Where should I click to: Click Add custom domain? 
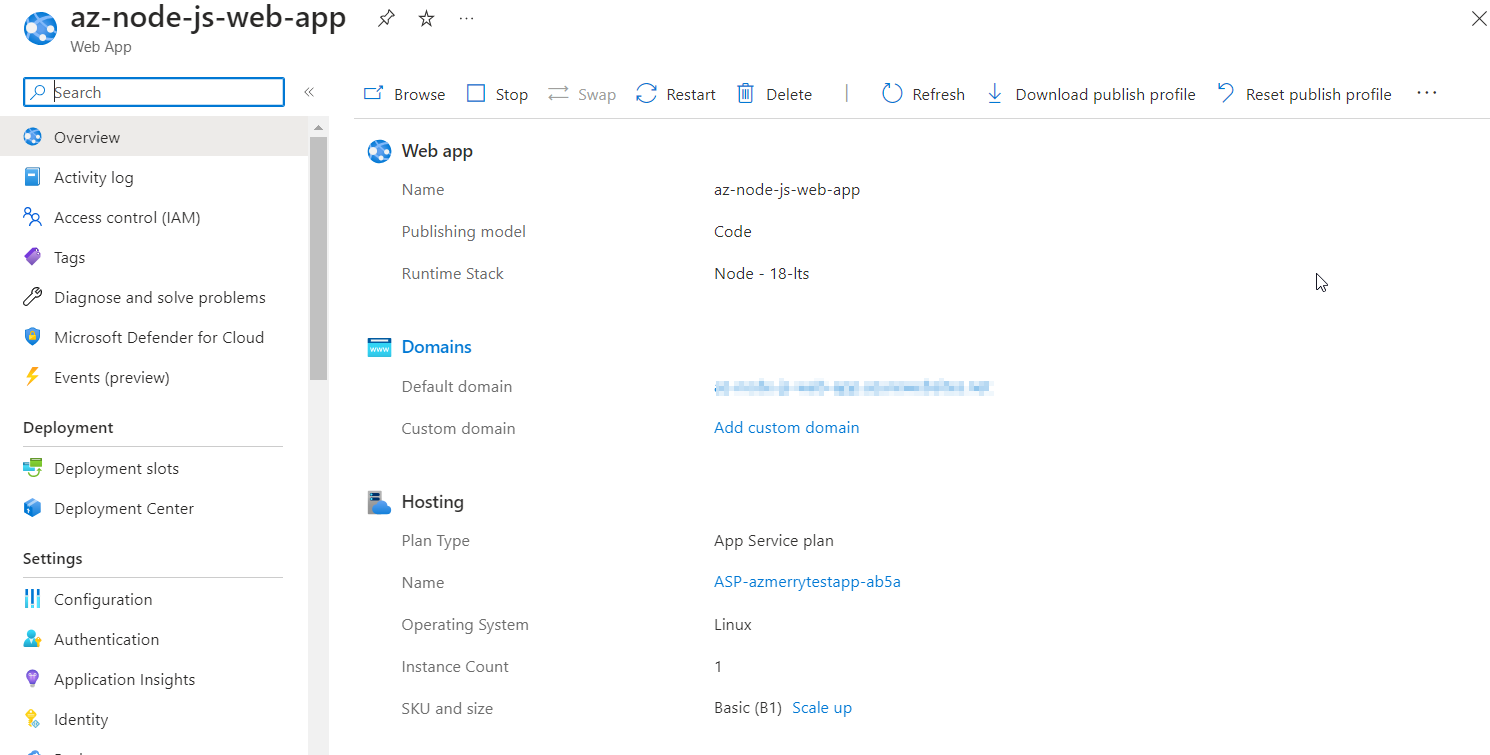(786, 427)
